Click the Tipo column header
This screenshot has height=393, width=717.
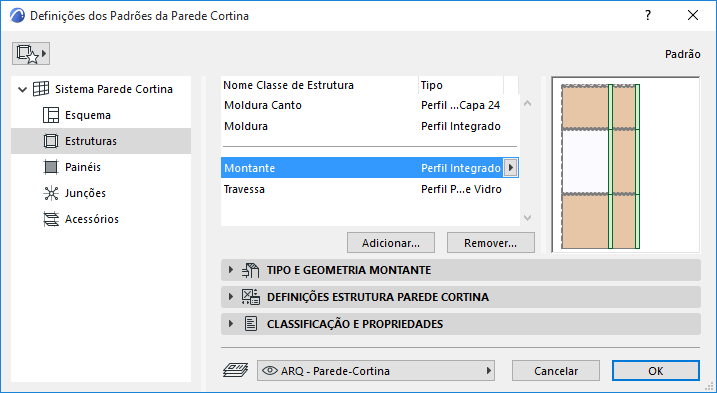tap(461, 85)
